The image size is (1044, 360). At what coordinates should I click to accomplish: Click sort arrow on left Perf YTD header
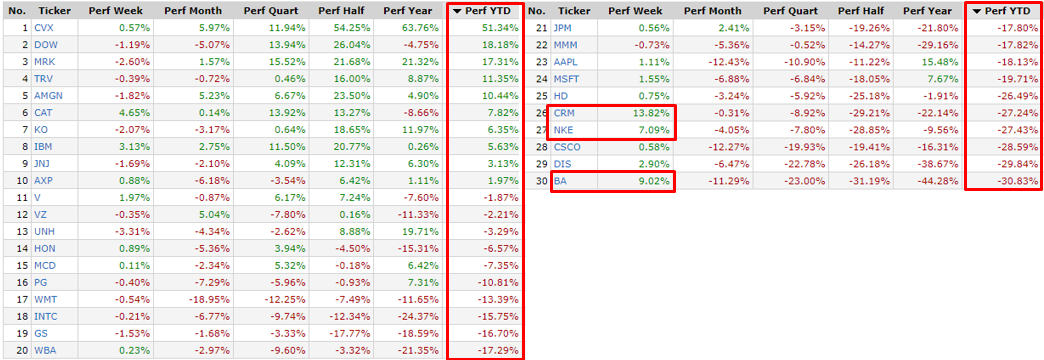pyautogui.click(x=457, y=11)
